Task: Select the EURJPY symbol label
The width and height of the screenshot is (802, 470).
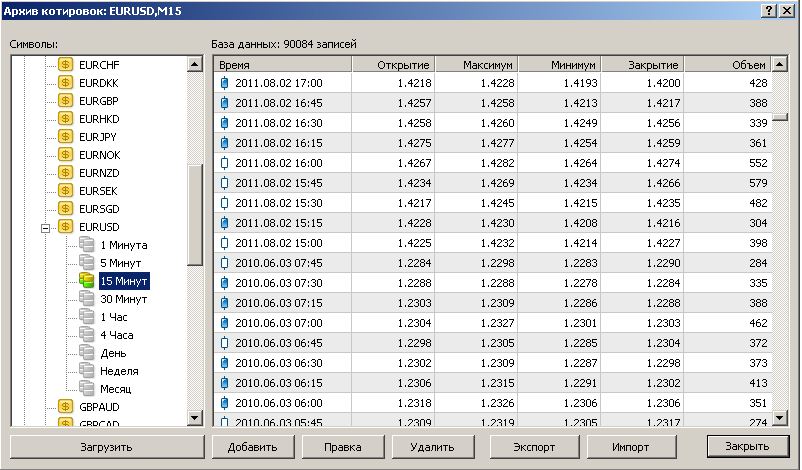Action: (98, 137)
